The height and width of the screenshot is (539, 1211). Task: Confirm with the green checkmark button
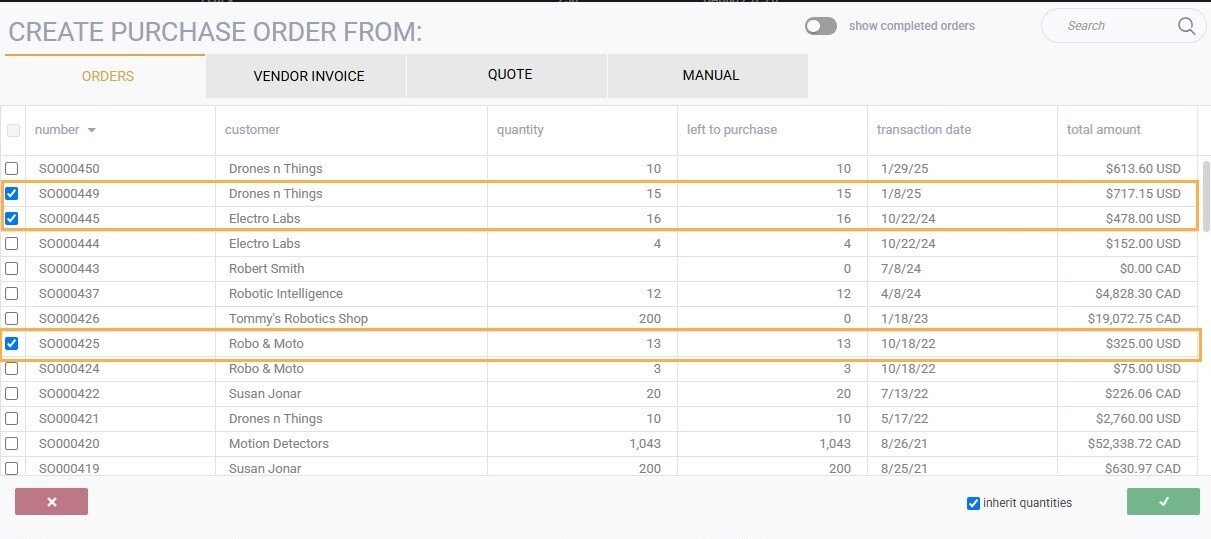coord(1163,502)
